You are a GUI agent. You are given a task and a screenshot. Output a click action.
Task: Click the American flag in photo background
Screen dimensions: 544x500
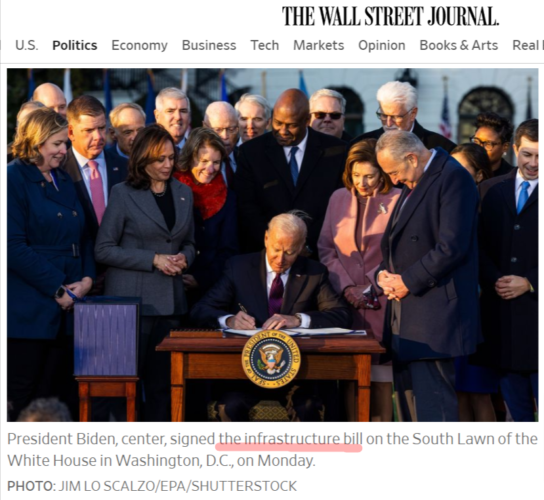445,113
